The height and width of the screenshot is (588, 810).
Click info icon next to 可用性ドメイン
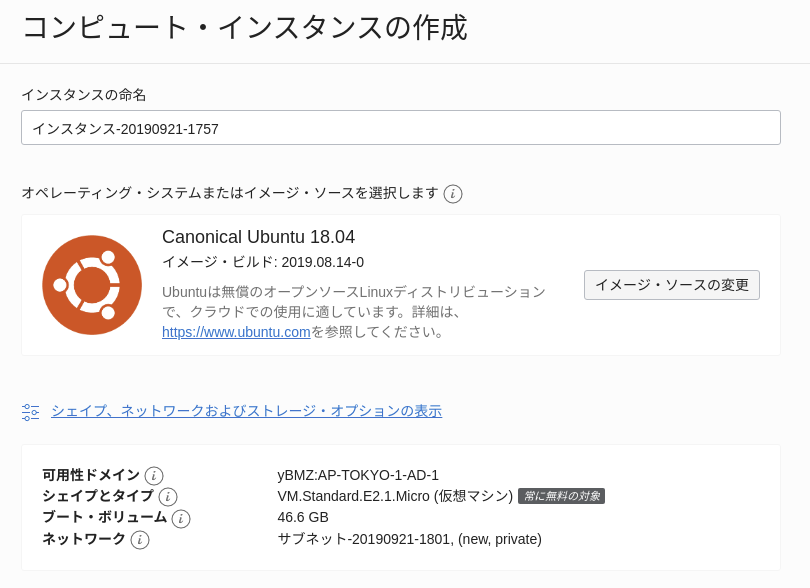[154, 476]
